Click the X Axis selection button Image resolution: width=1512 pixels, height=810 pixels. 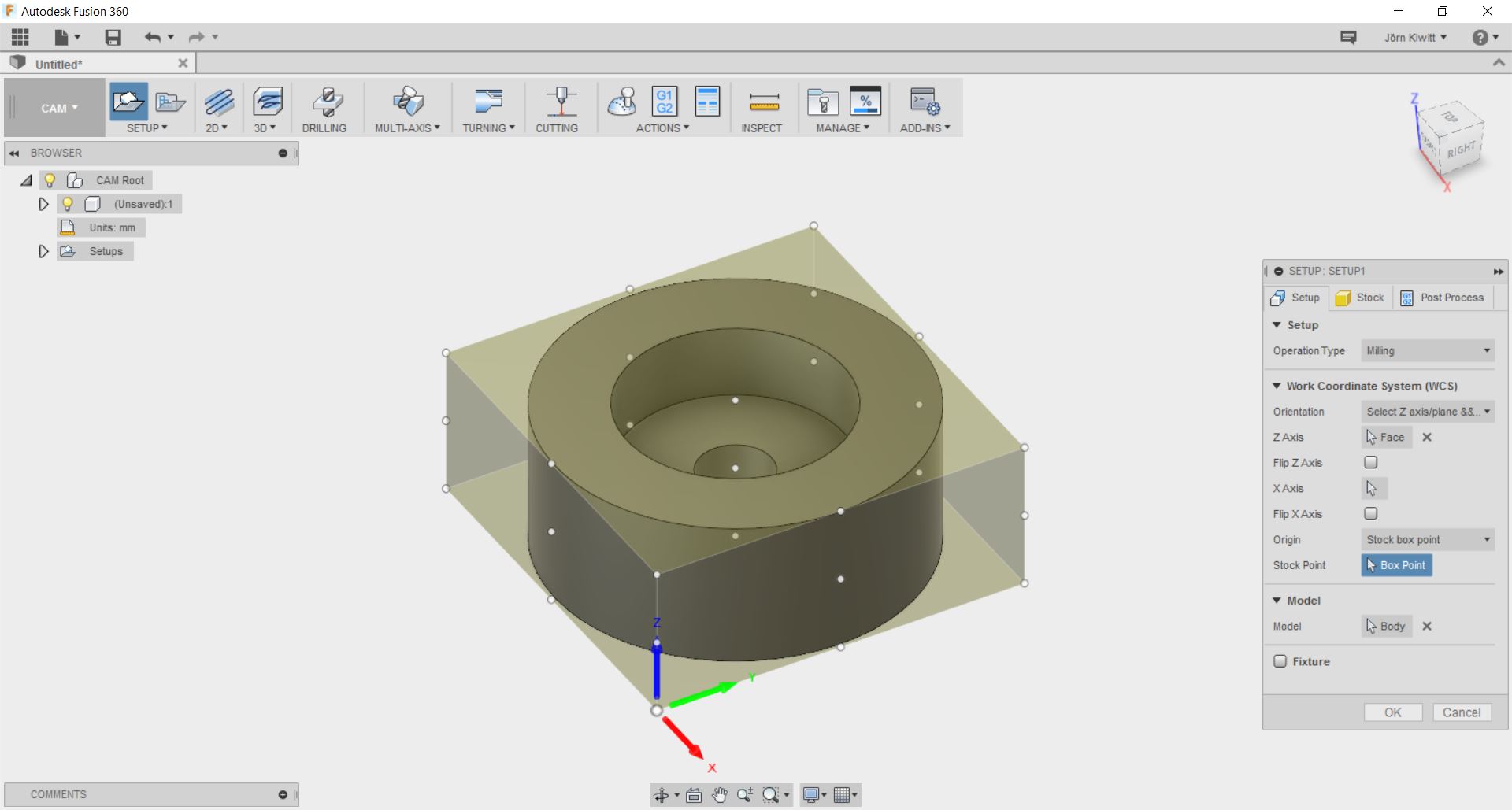pos(1374,488)
